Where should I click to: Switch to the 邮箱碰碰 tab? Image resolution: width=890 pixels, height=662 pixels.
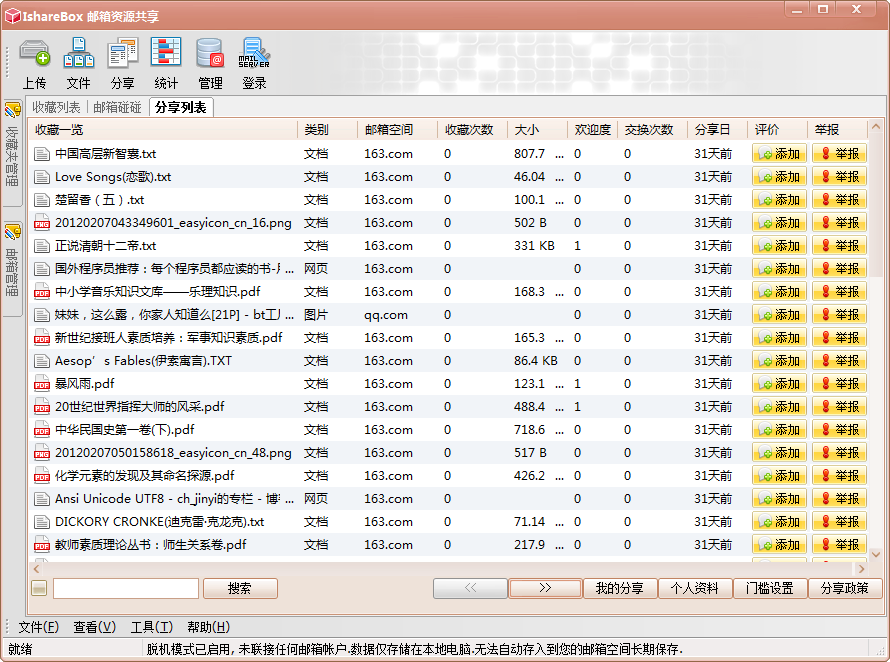click(117, 107)
